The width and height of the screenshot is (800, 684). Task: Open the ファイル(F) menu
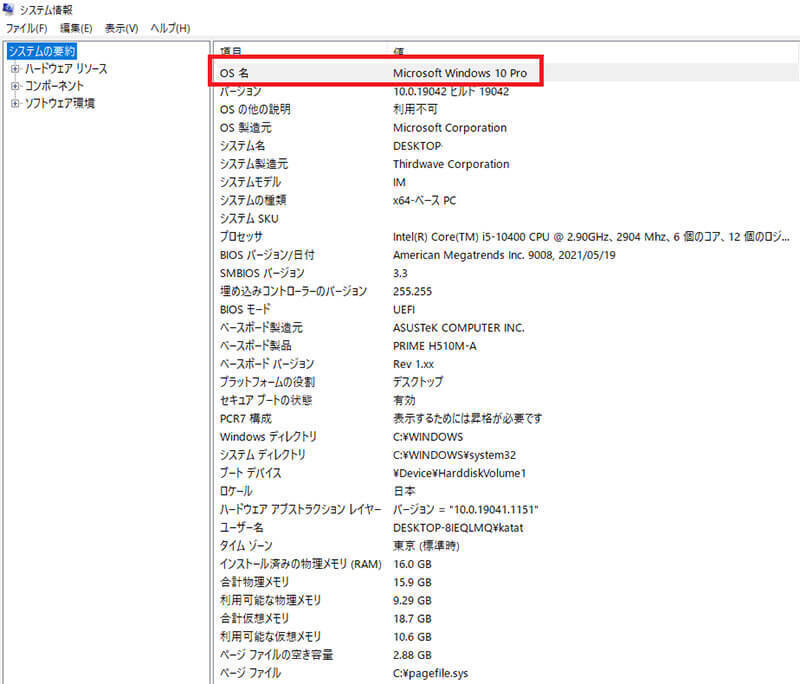(27, 28)
